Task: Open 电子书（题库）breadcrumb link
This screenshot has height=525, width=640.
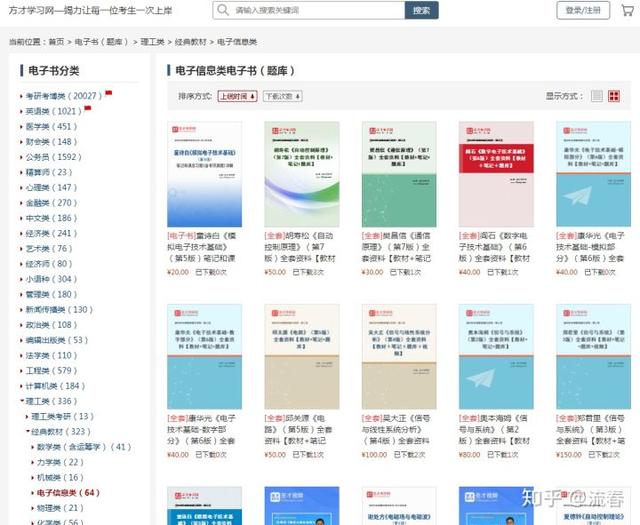Action: tap(101, 42)
